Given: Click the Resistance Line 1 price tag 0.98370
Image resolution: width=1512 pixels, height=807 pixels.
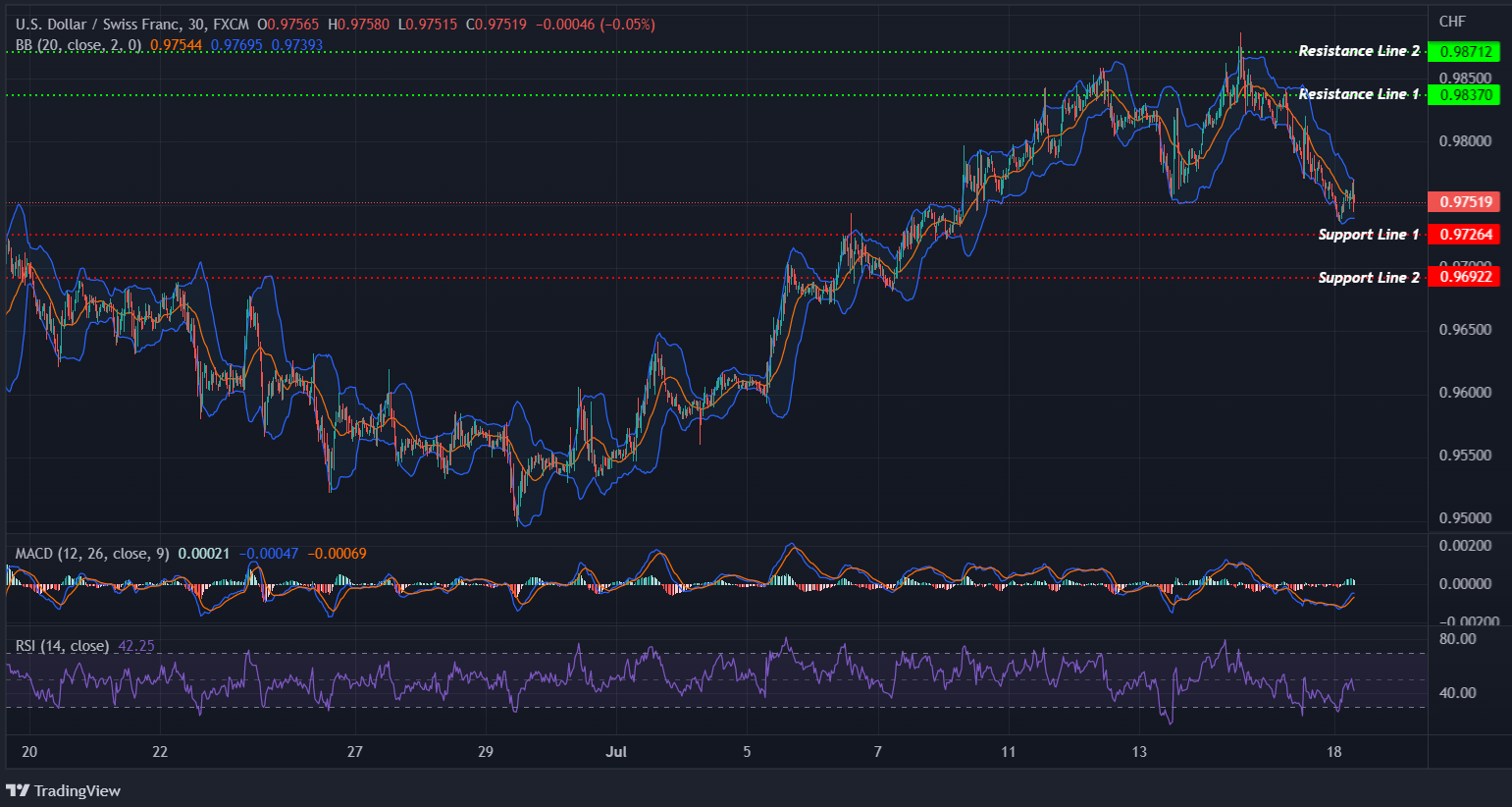Looking at the screenshot, I should point(1466,94).
